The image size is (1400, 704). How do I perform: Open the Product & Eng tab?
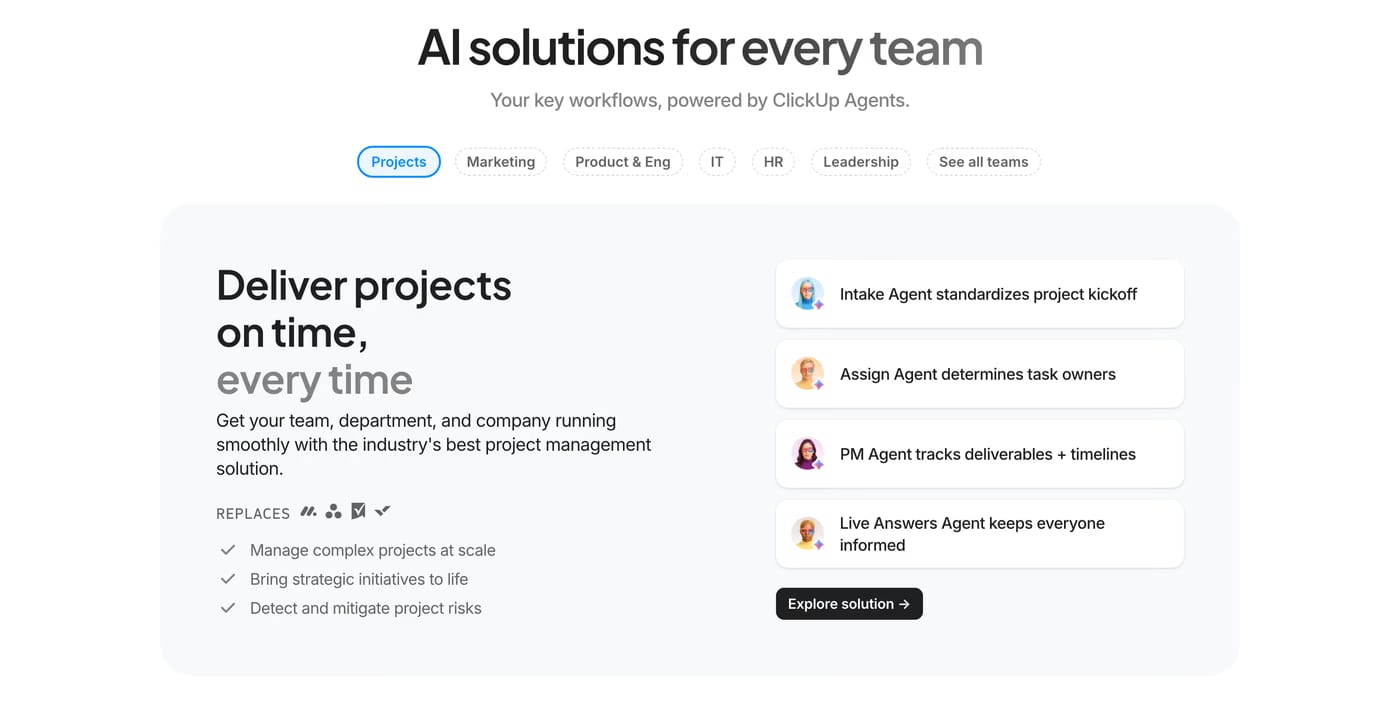coord(623,162)
